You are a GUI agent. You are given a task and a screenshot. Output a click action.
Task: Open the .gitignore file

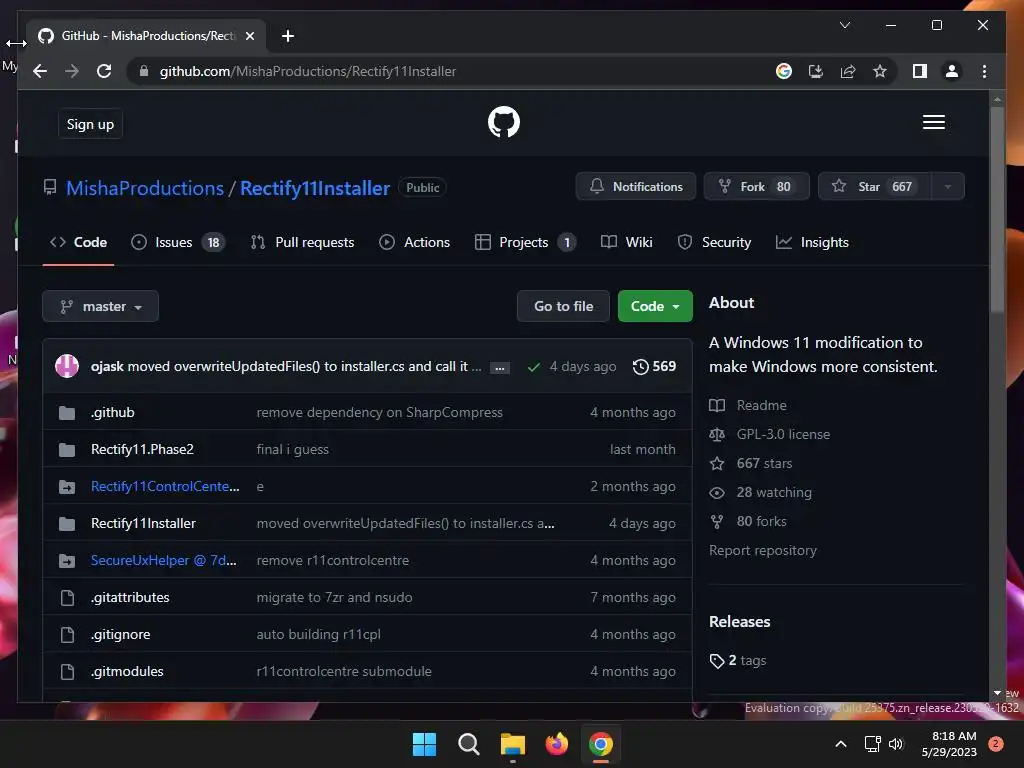coord(120,634)
